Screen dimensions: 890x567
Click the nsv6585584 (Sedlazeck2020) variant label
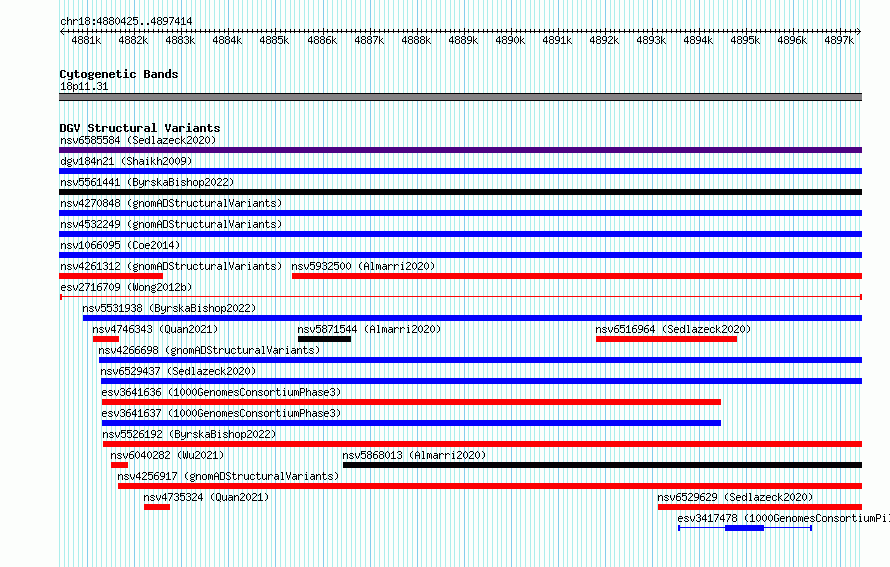click(x=138, y=140)
